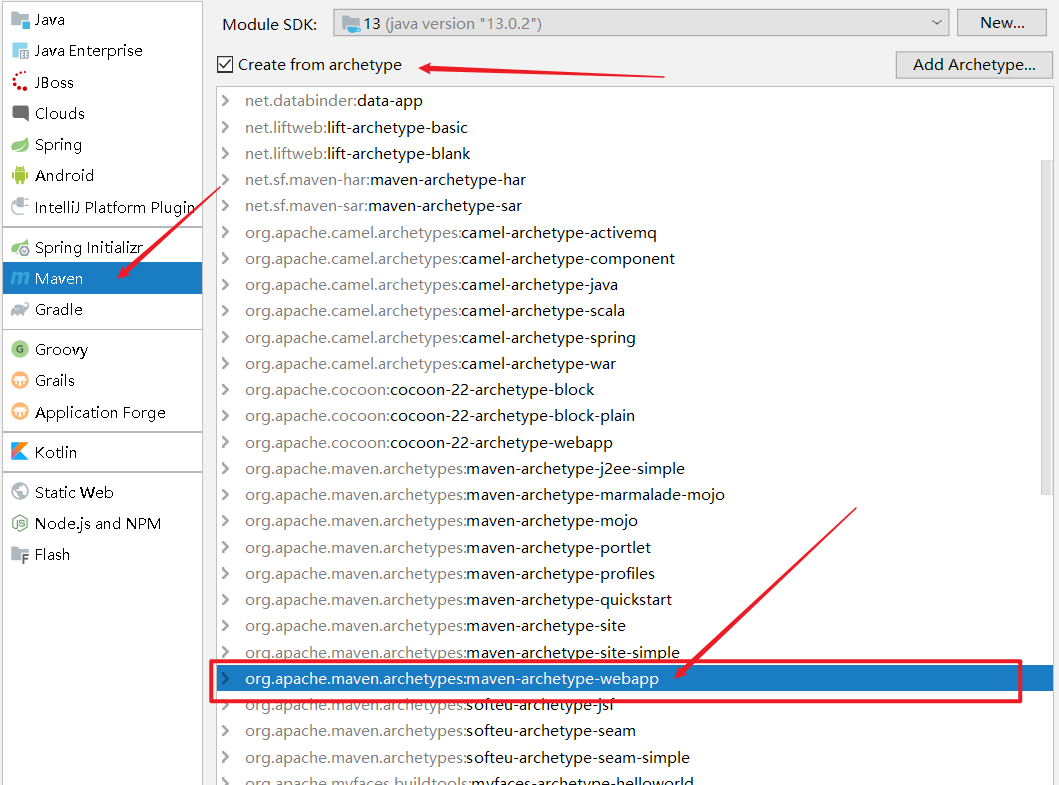The image size is (1059, 785).
Task: Click the Application Forge icon
Action: click(x=20, y=411)
